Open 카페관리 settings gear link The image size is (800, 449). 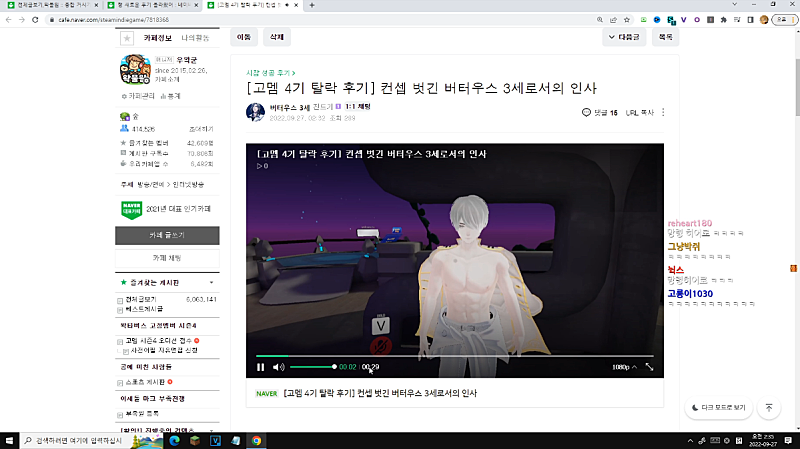[138, 96]
